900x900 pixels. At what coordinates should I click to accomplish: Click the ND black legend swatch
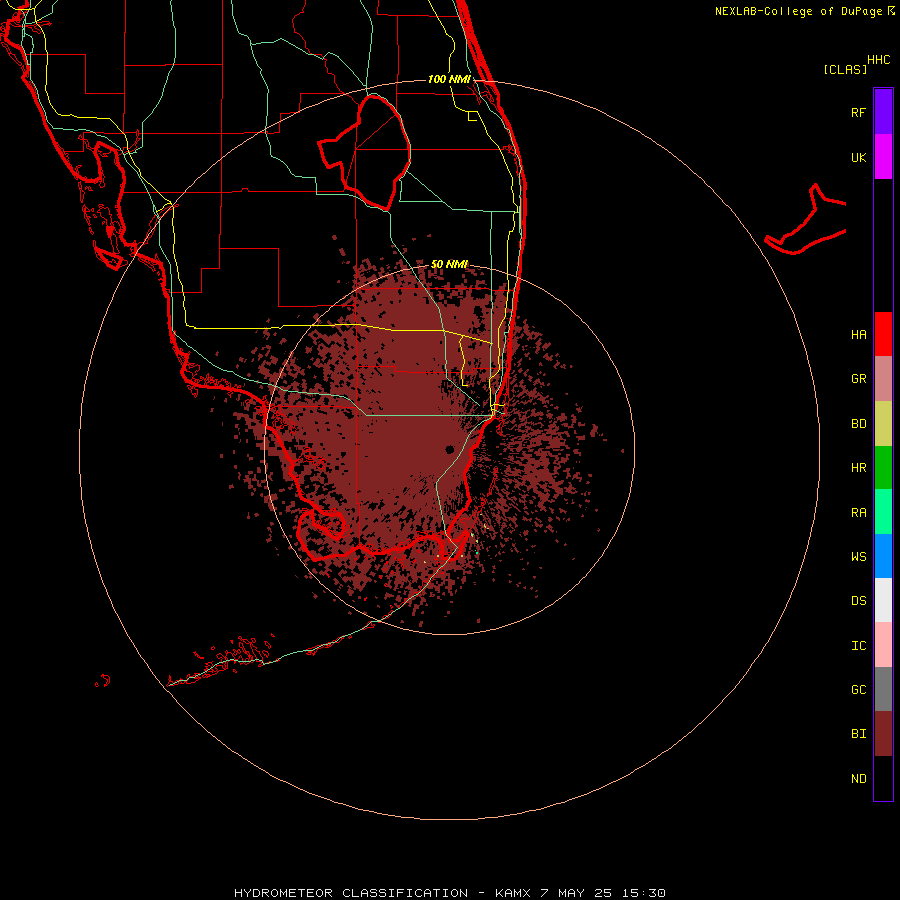coord(883,778)
